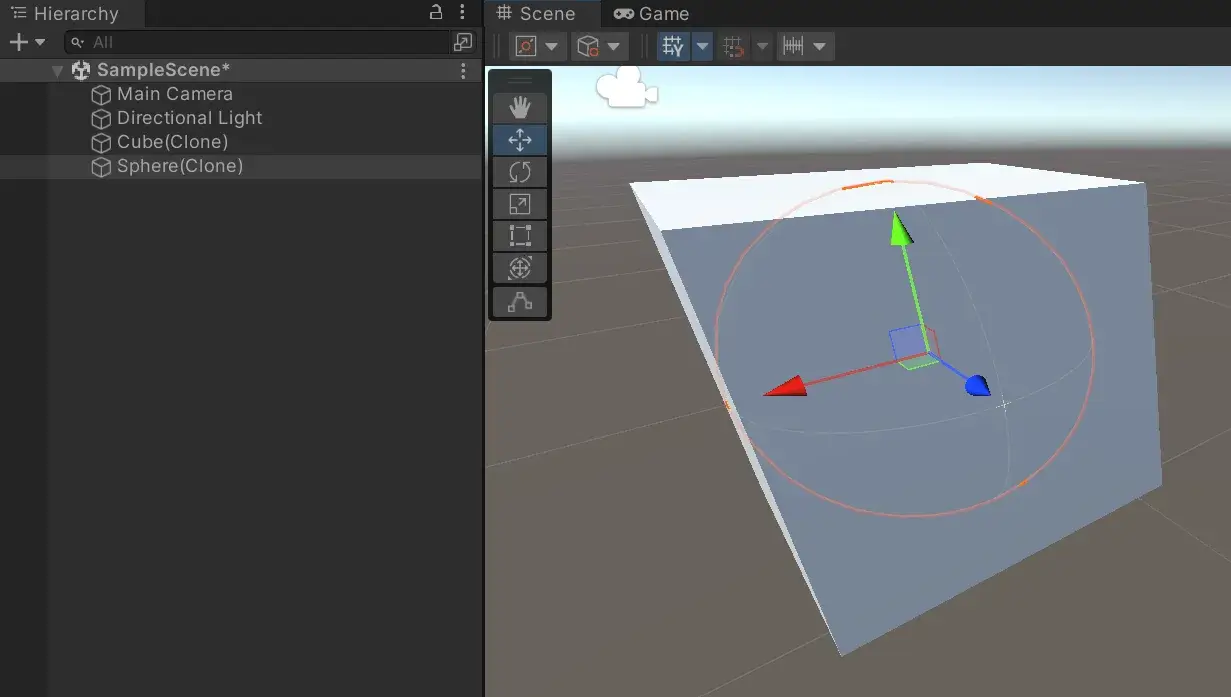Screen dimensions: 1231x697
Task: Select Sphere(Clone) in the Hierarchy
Action: tap(240, 166)
